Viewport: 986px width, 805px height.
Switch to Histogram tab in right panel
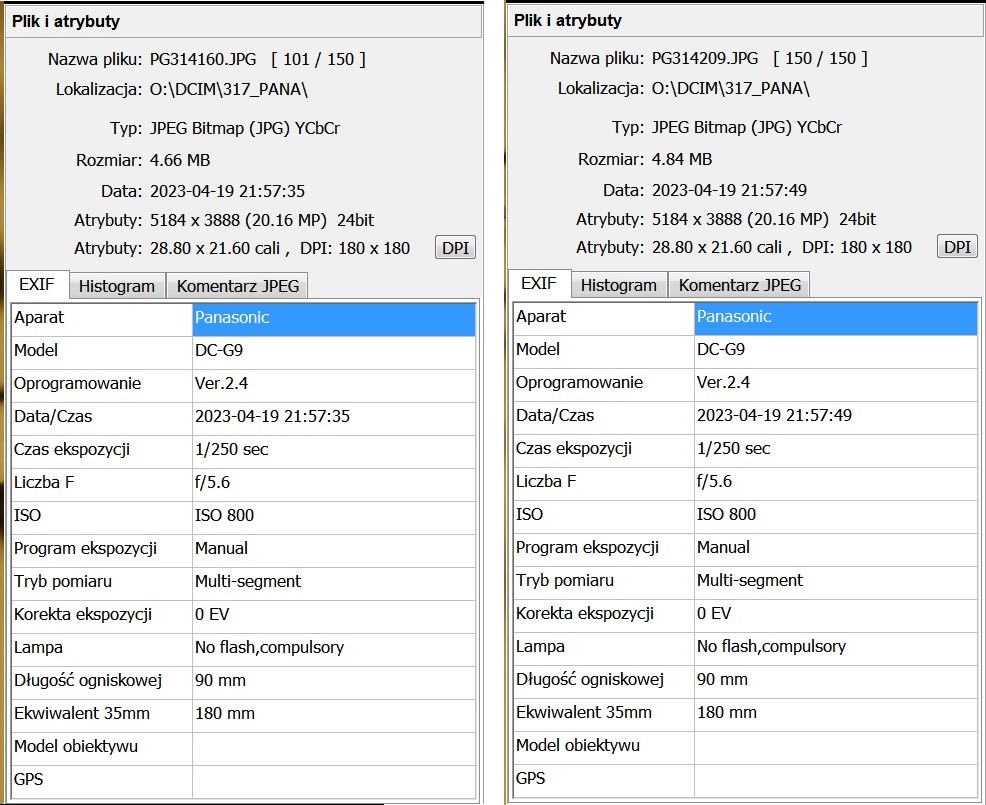[x=619, y=285]
